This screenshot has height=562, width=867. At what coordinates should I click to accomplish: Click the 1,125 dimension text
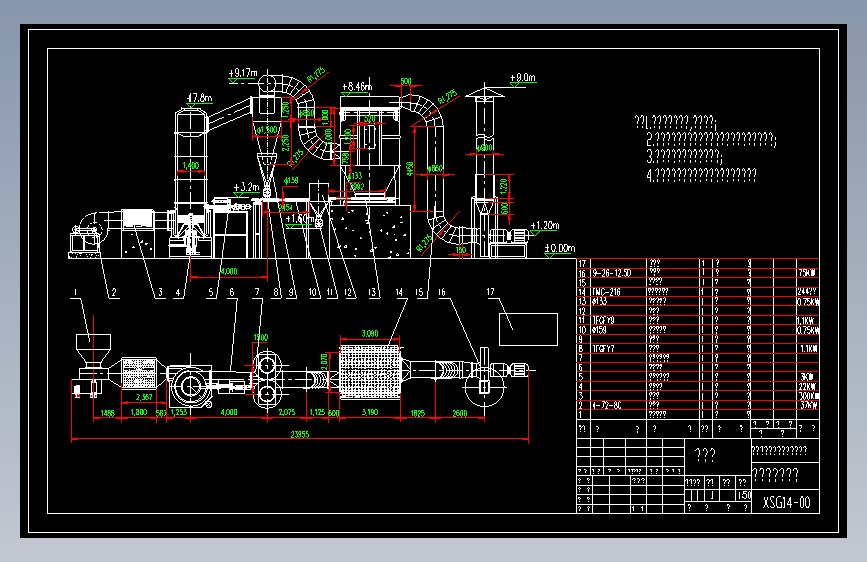click(317, 412)
